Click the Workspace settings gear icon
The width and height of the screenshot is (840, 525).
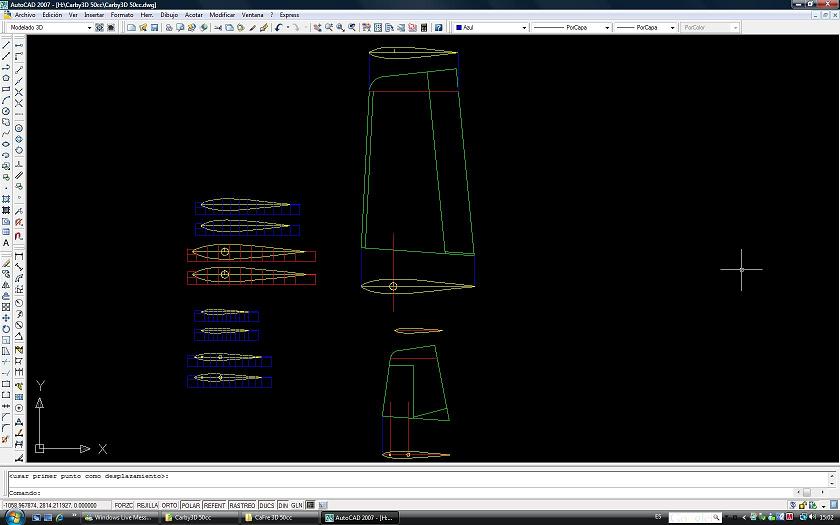pyautogui.click(x=101, y=28)
